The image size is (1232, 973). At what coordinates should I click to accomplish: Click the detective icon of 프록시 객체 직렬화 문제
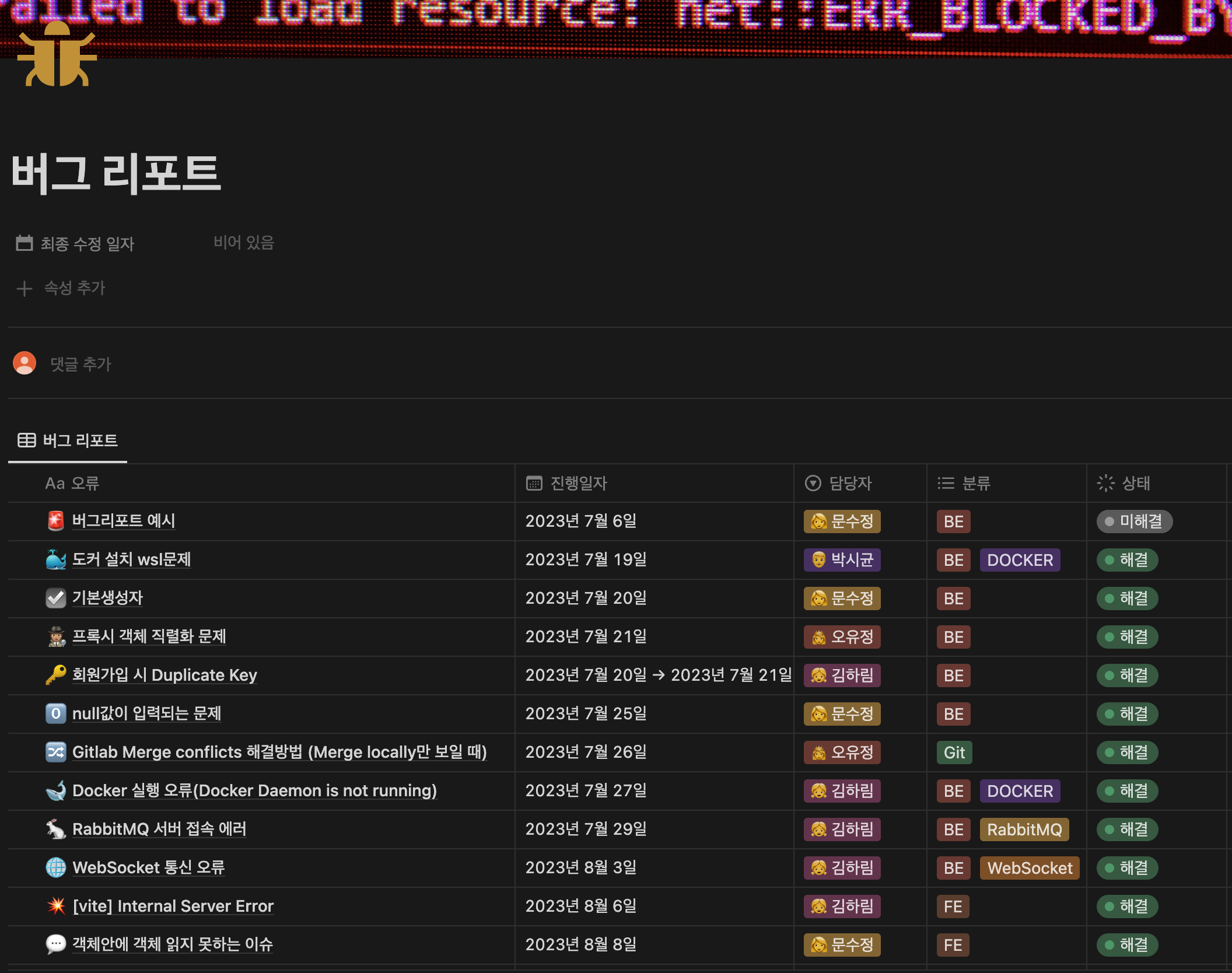coord(56,636)
